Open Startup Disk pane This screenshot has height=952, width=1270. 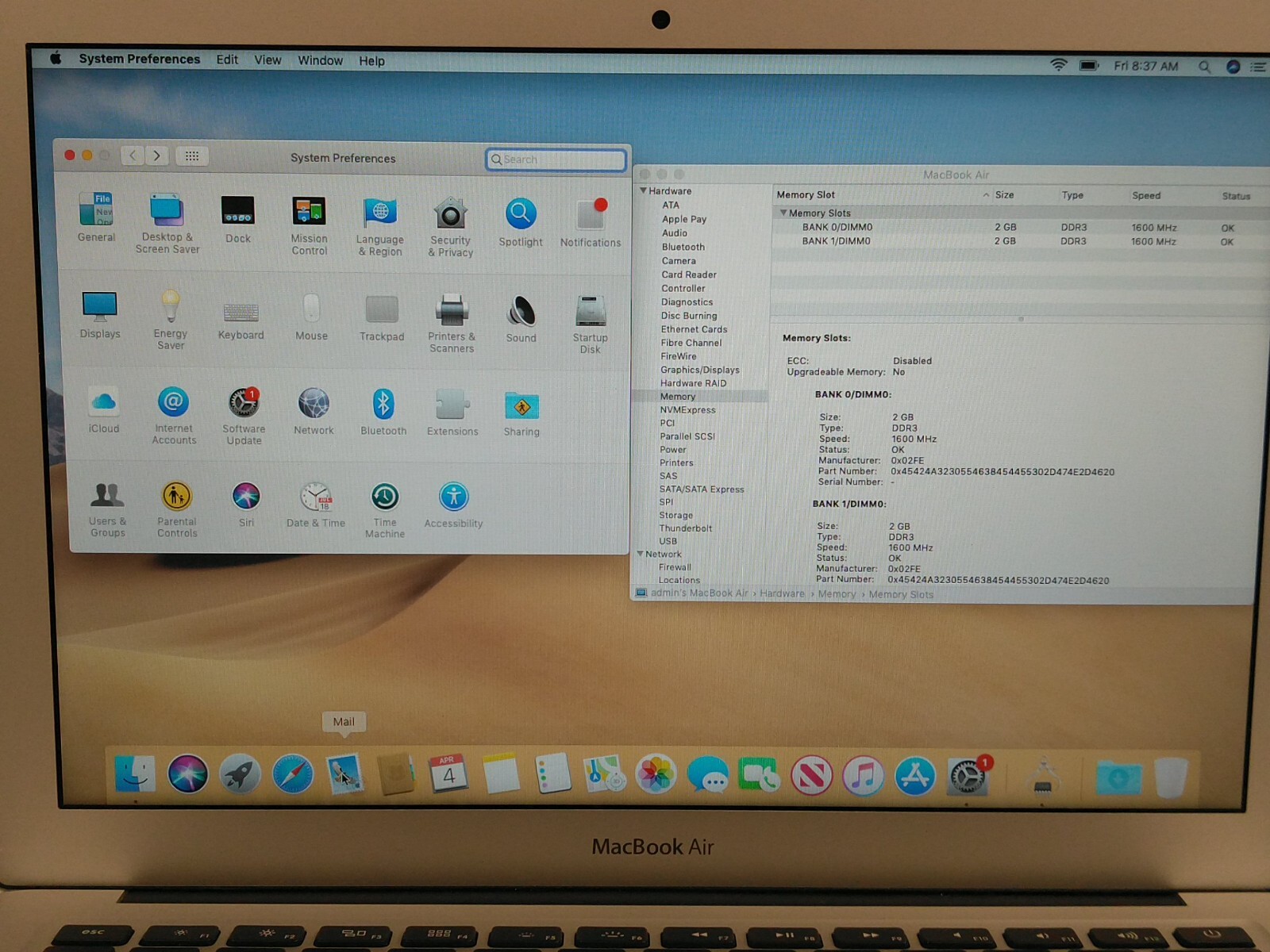(x=591, y=324)
